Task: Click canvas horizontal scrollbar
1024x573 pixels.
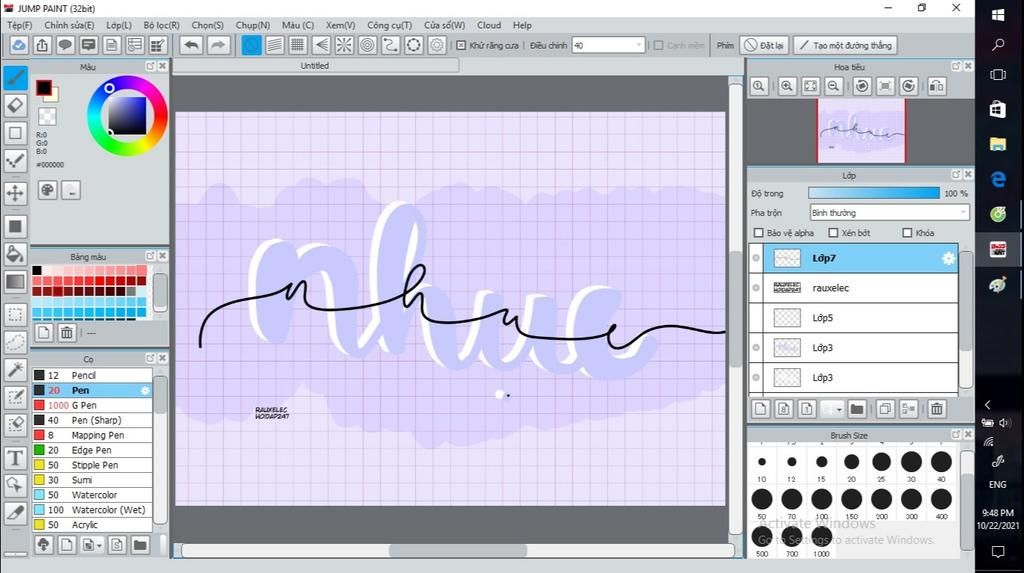Action: click(457, 551)
